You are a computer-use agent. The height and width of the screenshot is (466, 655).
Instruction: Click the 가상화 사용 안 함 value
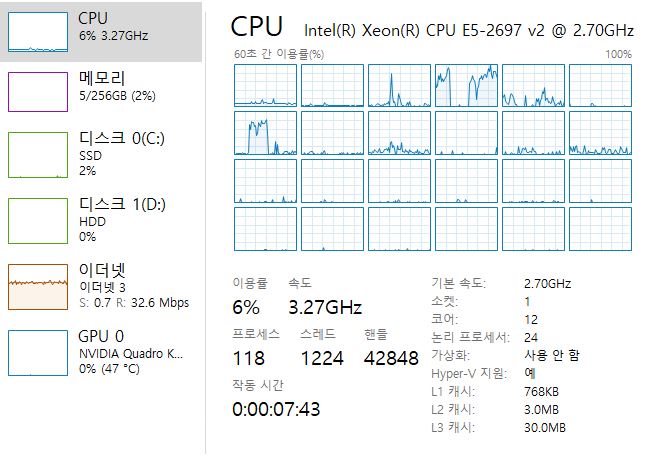tap(552, 355)
